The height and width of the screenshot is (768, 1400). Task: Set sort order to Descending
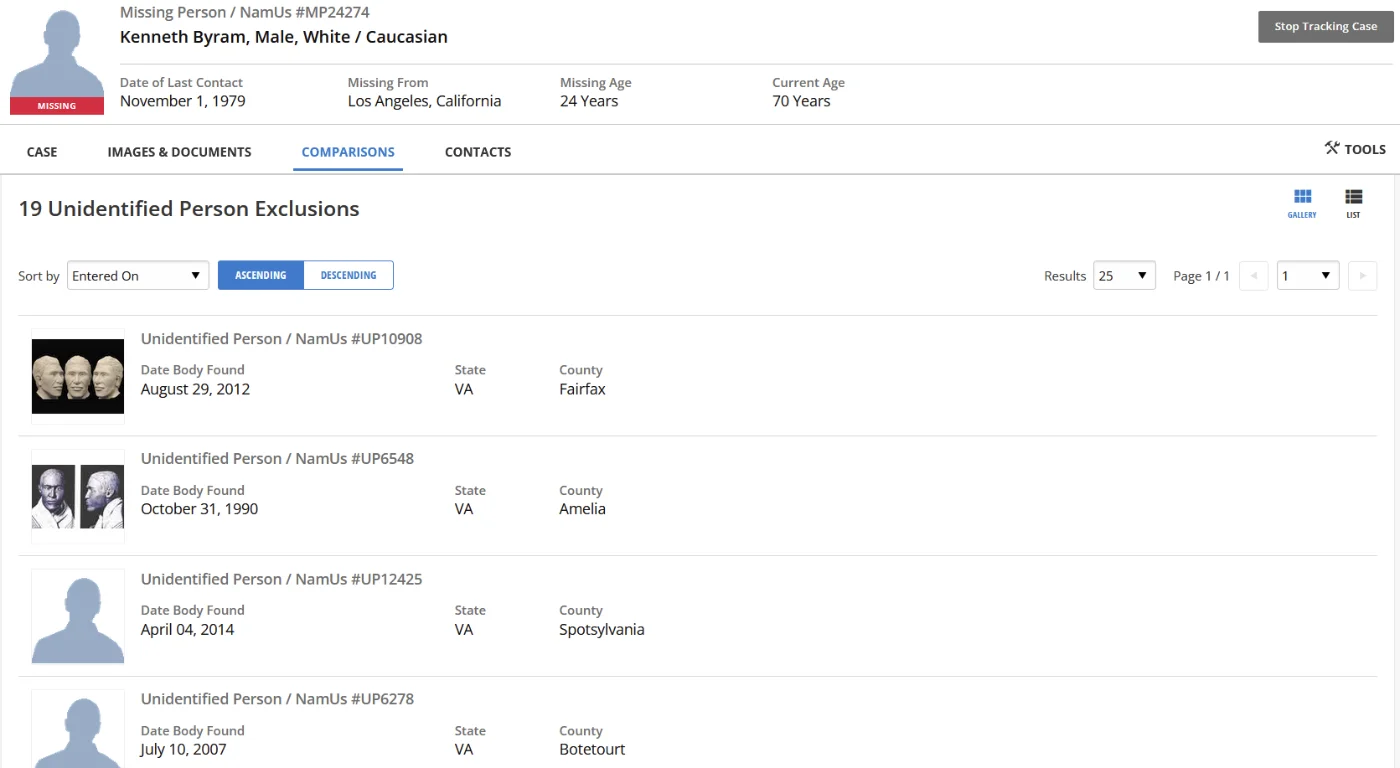coord(348,276)
